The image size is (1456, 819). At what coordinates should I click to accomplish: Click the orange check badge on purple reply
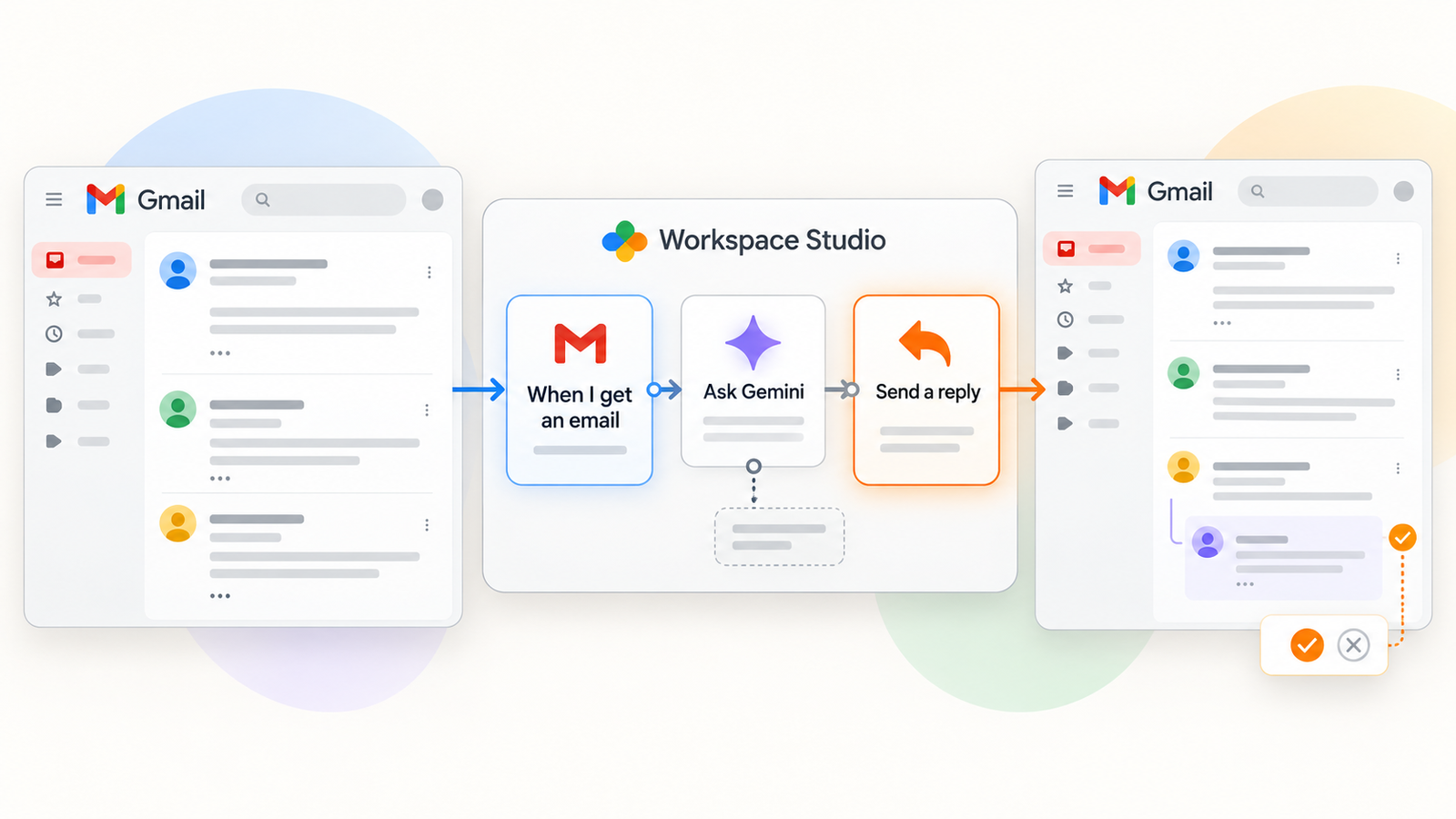pyautogui.click(x=1402, y=538)
